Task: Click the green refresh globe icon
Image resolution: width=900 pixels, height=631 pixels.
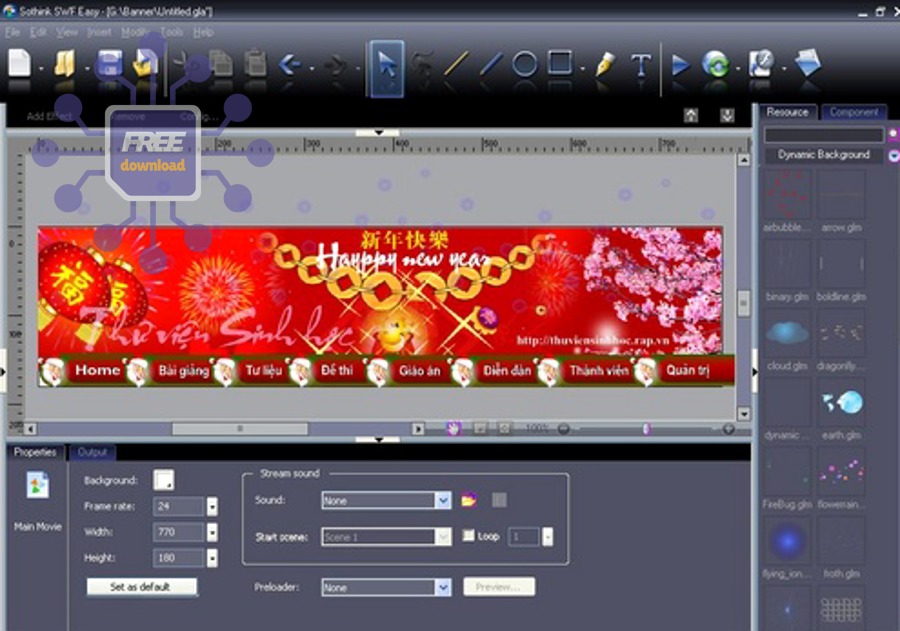Action: pyautogui.click(x=716, y=64)
